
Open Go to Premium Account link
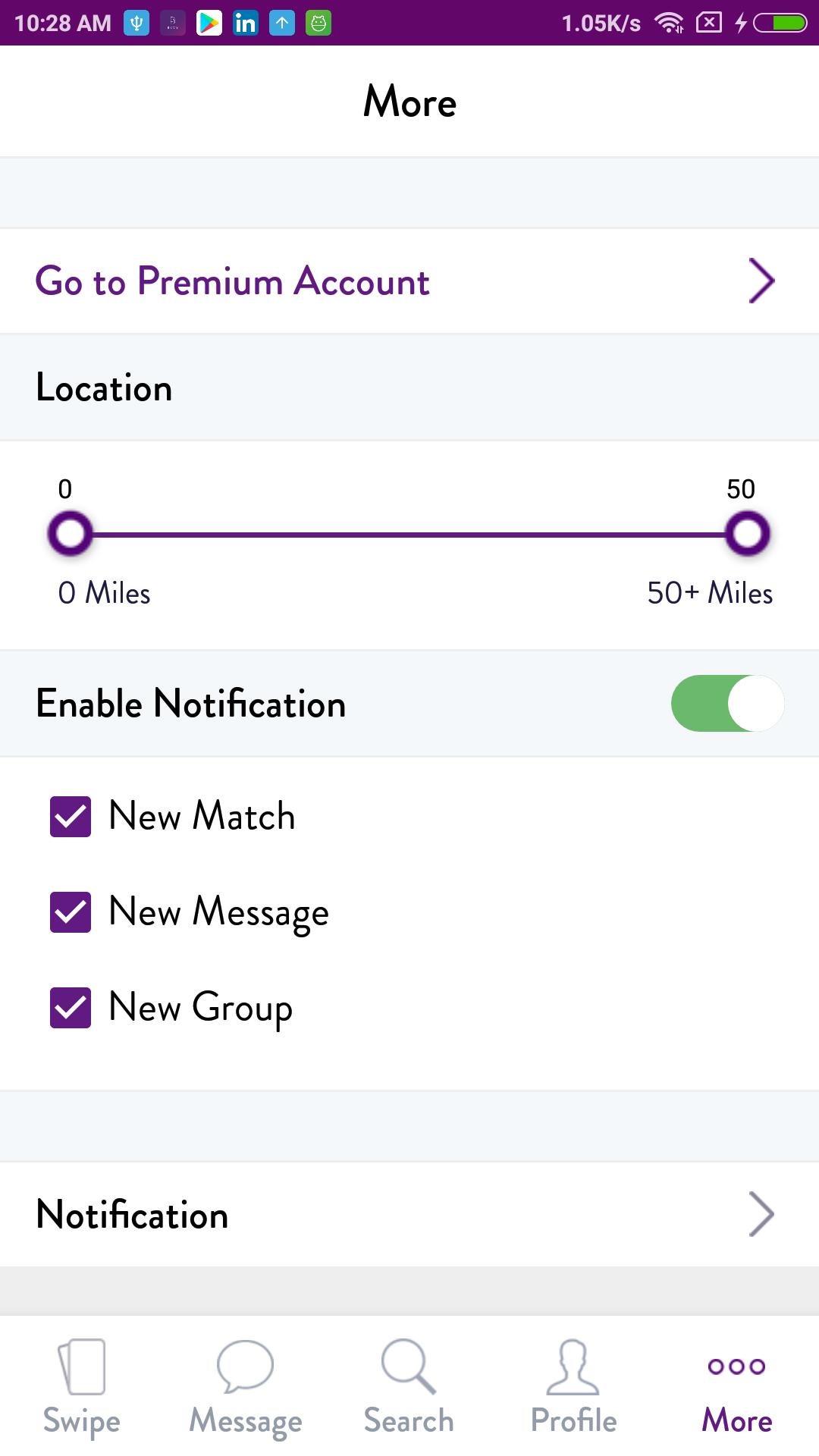click(233, 281)
